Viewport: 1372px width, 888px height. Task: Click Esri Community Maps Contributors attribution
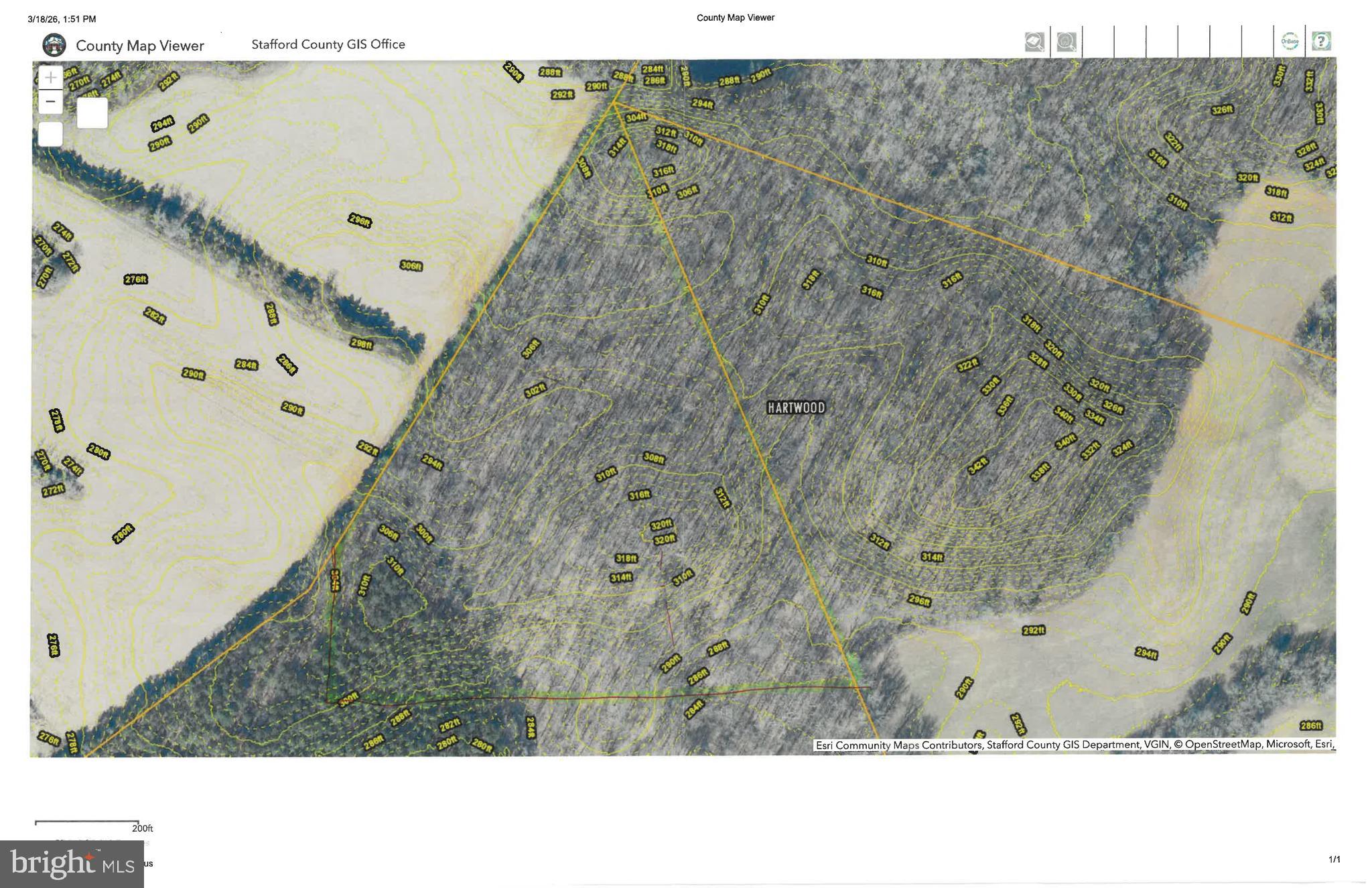point(898,745)
